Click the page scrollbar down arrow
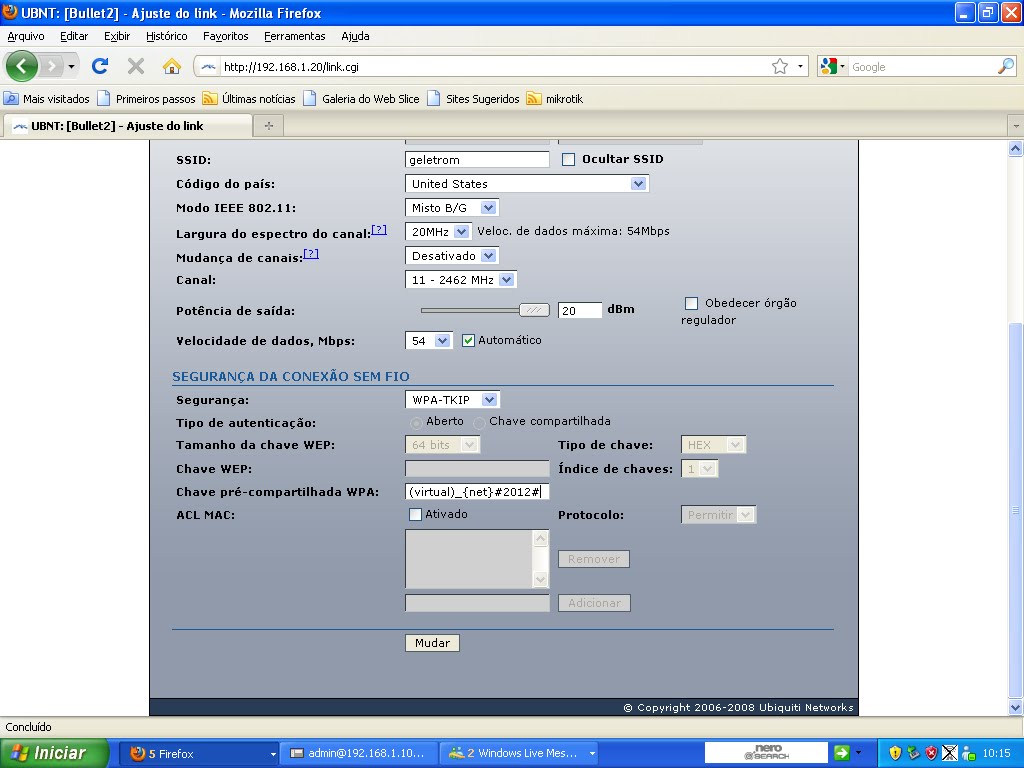Screen dimensions: 1024x768 tap(1015, 707)
